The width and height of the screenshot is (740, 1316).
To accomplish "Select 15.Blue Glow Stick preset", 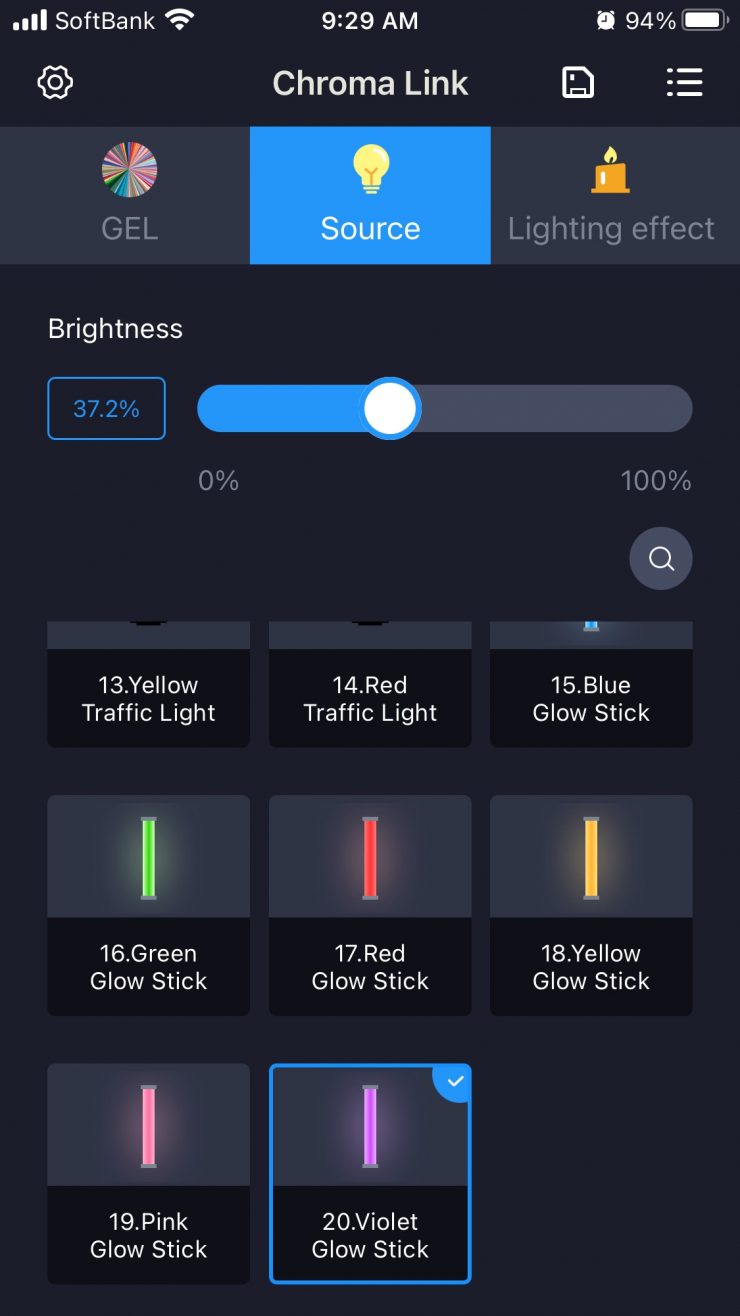I will point(591,698).
